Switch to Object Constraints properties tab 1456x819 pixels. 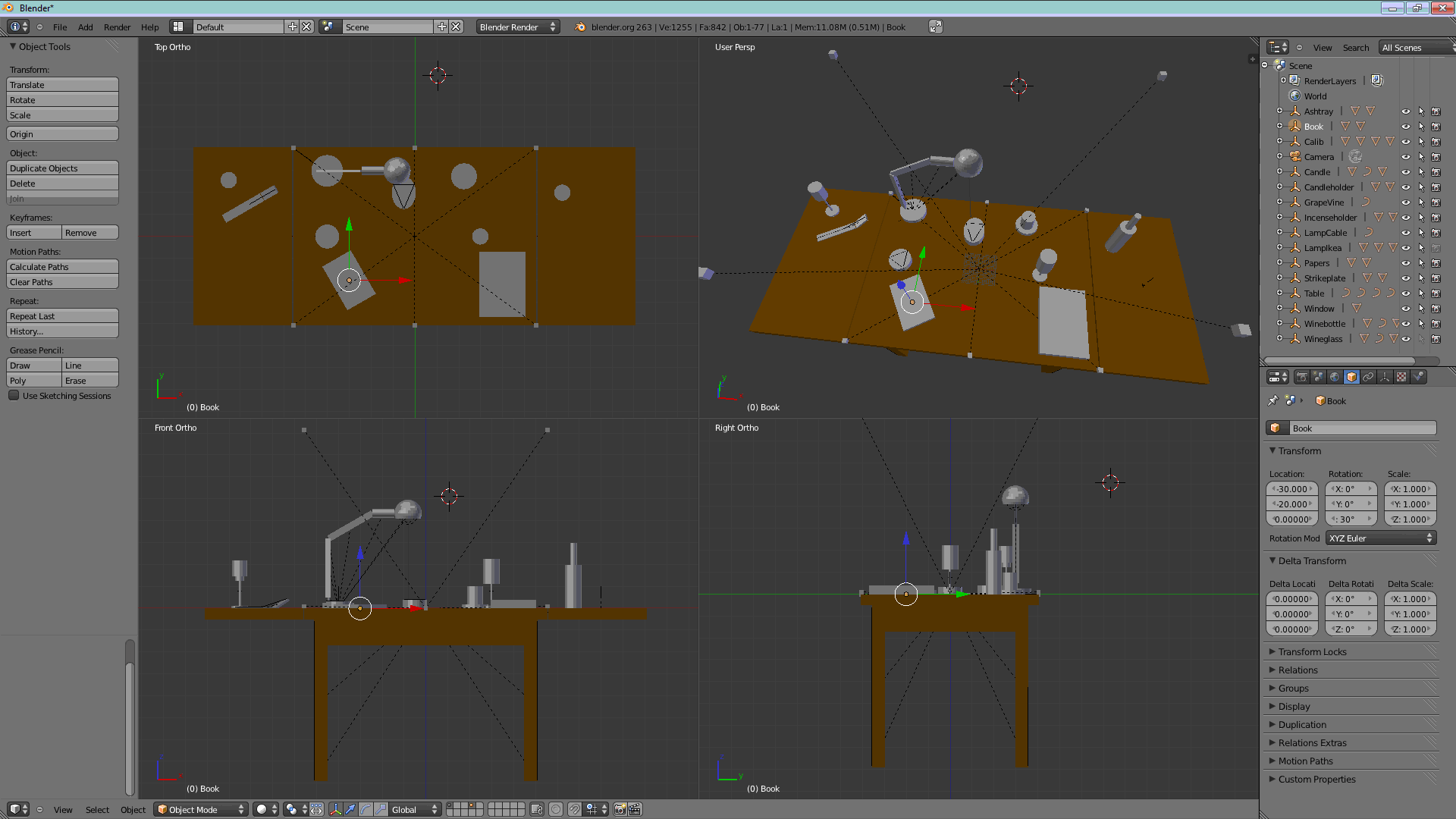click(x=1368, y=377)
